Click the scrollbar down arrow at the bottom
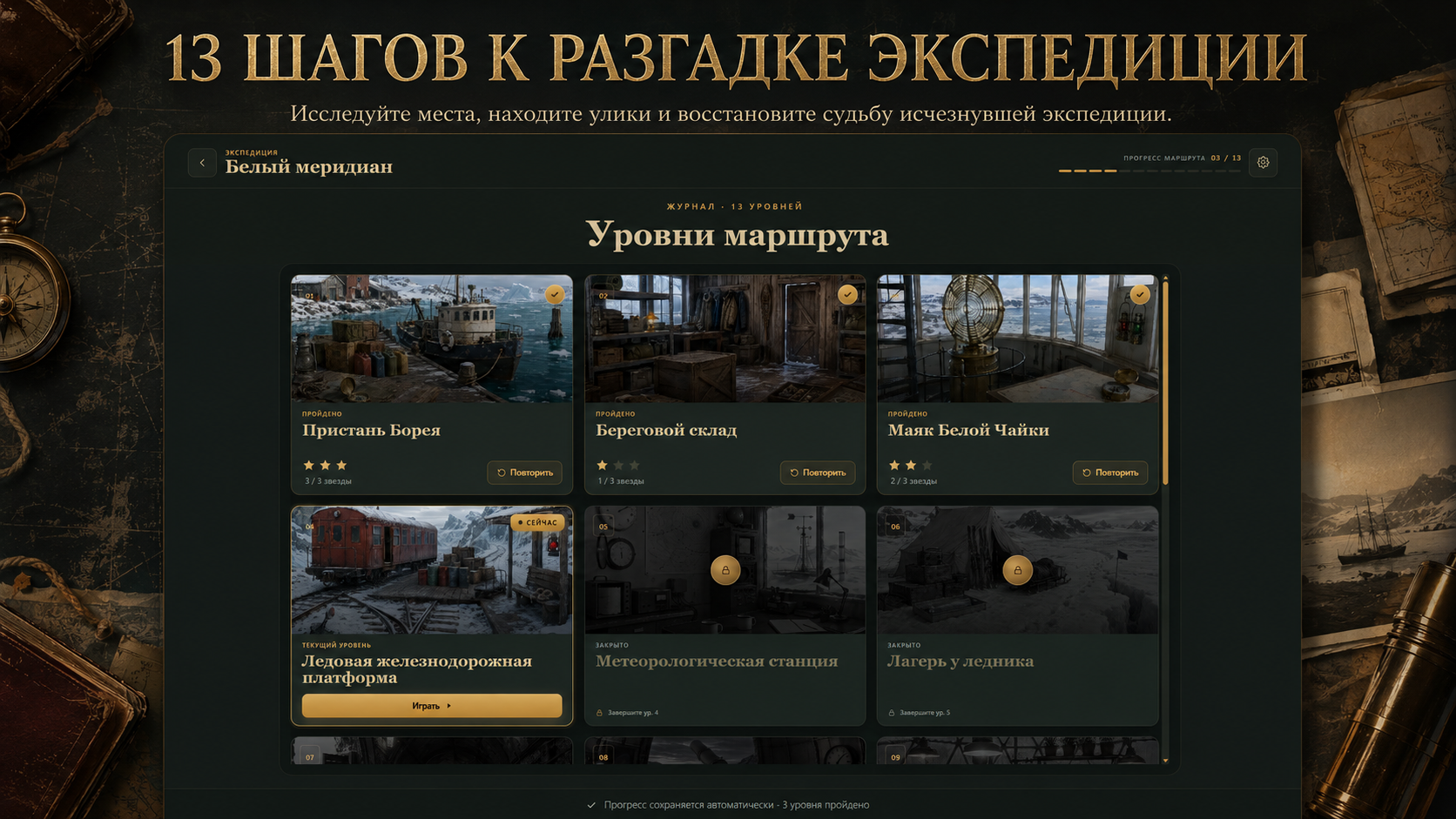The image size is (1456, 819). pos(1165,760)
